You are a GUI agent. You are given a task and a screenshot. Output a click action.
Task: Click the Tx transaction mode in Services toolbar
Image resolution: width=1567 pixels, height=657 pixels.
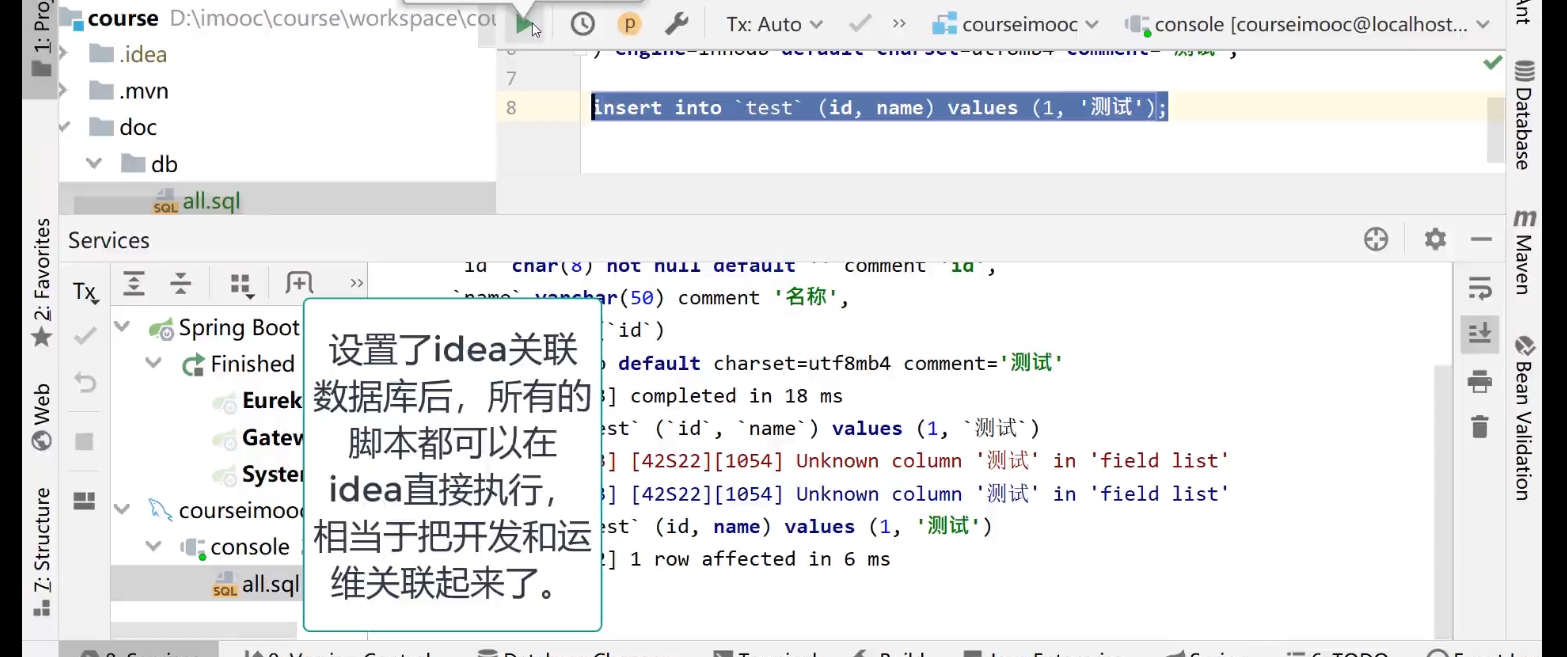coord(85,292)
